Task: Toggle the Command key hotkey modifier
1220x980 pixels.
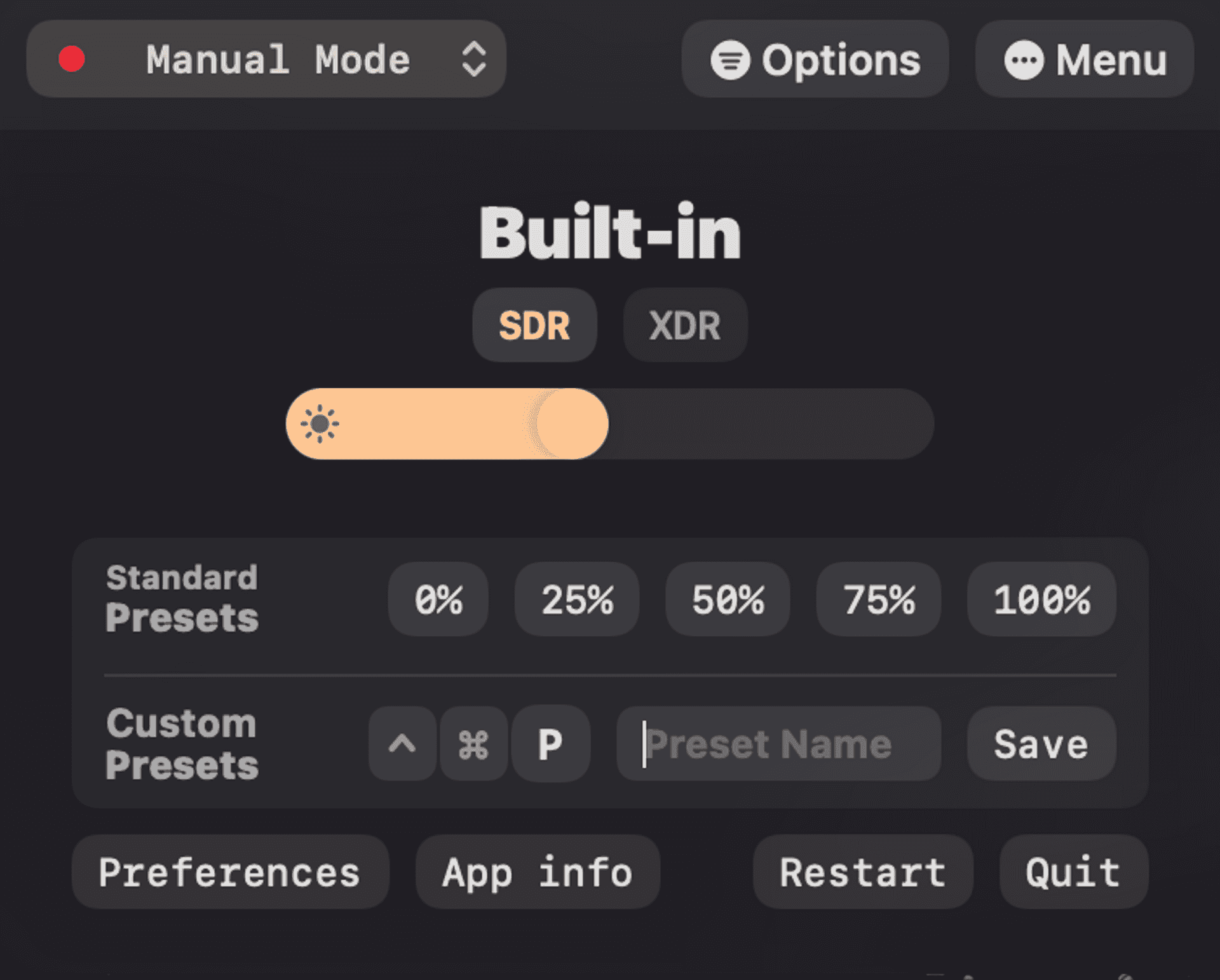Action: click(473, 744)
